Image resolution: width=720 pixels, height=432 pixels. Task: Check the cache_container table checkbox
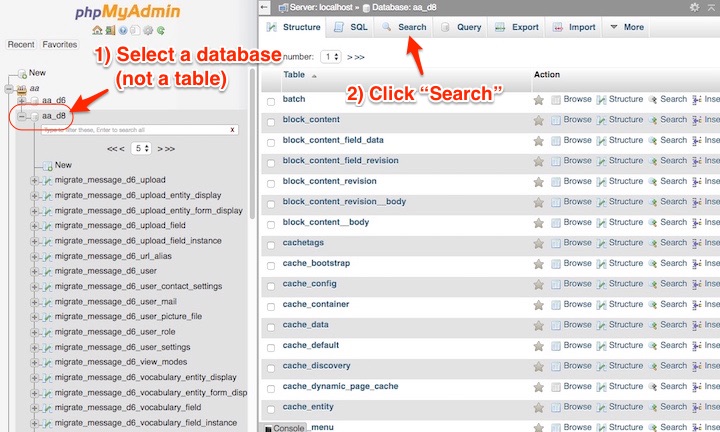tap(271, 307)
